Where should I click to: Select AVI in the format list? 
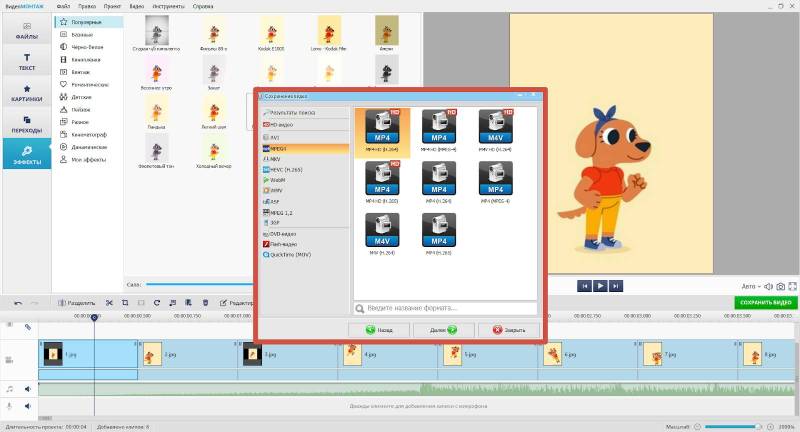[305, 138]
